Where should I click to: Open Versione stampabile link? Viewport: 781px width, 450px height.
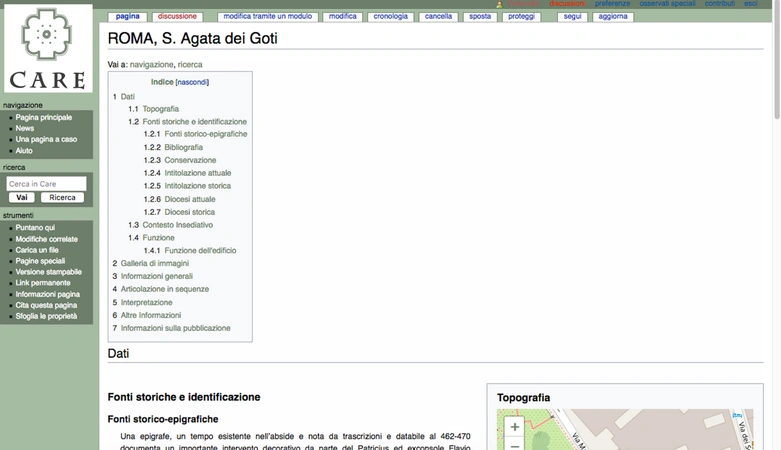pos(48,272)
